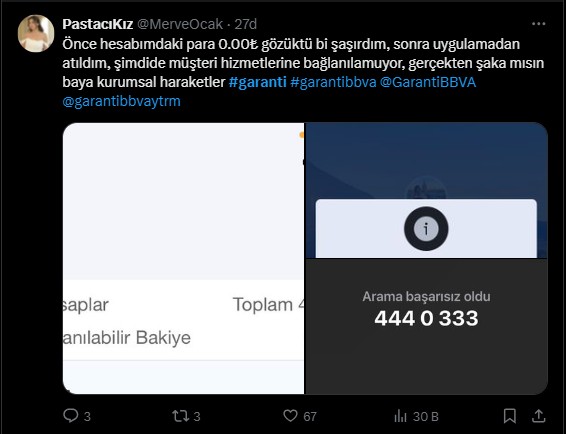Open the left account balance screenshot

[x=183, y=258]
